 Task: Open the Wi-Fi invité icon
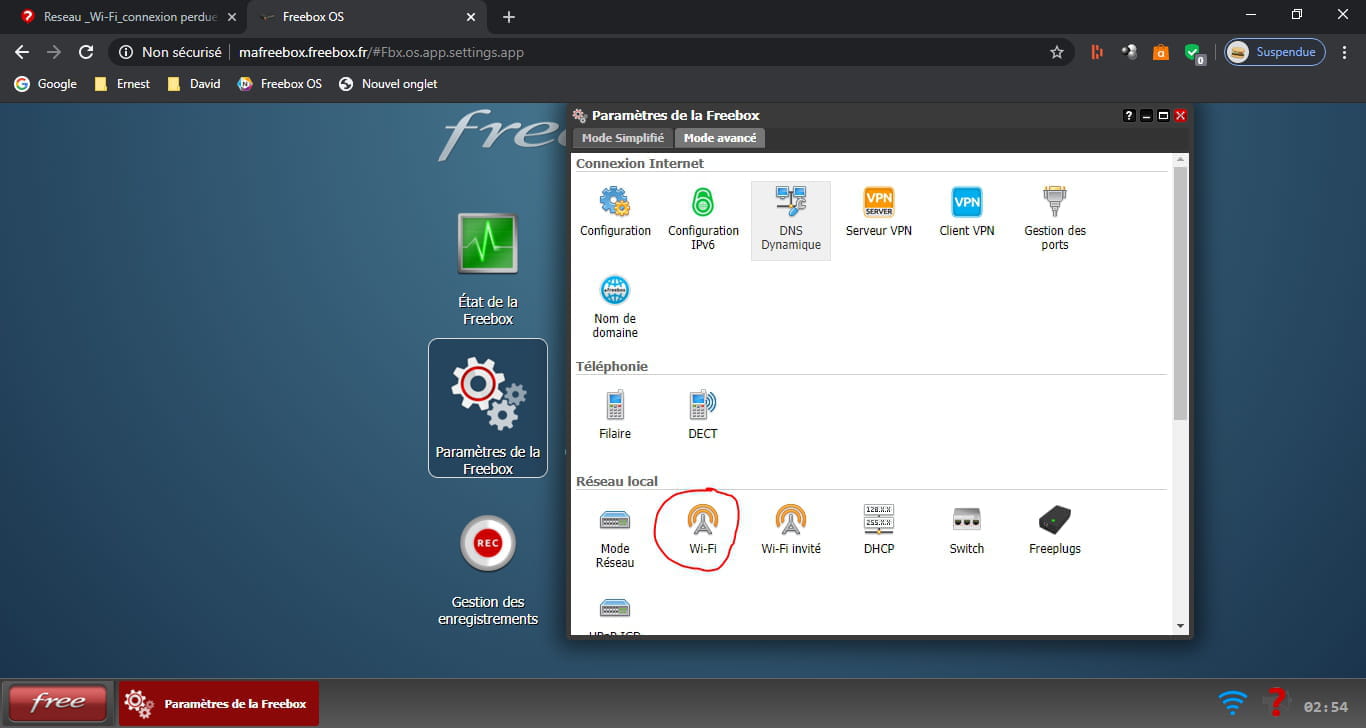(x=791, y=529)
